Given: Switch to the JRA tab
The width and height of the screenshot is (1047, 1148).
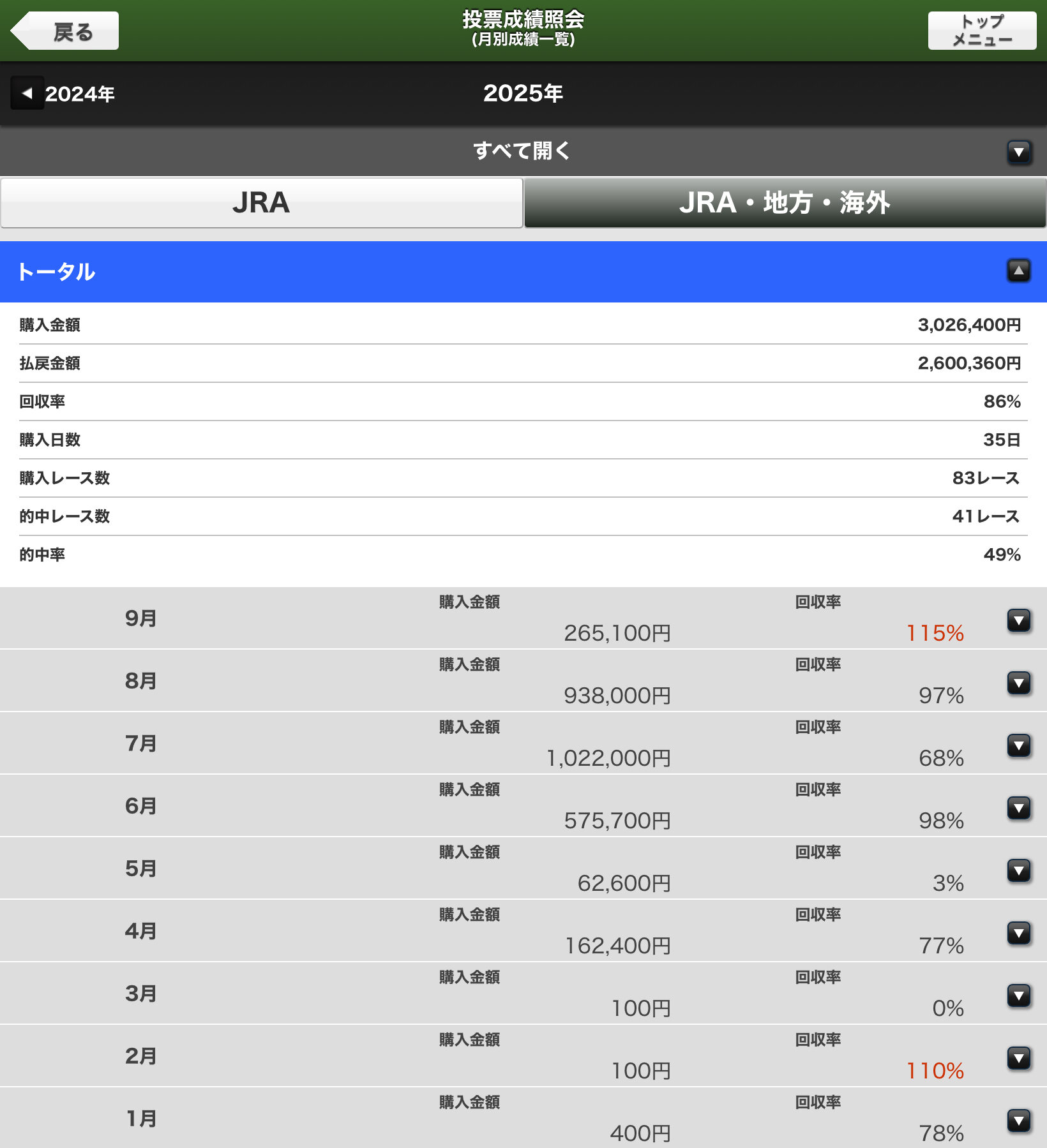Looking at the screenshot, I should coord(261,203).
